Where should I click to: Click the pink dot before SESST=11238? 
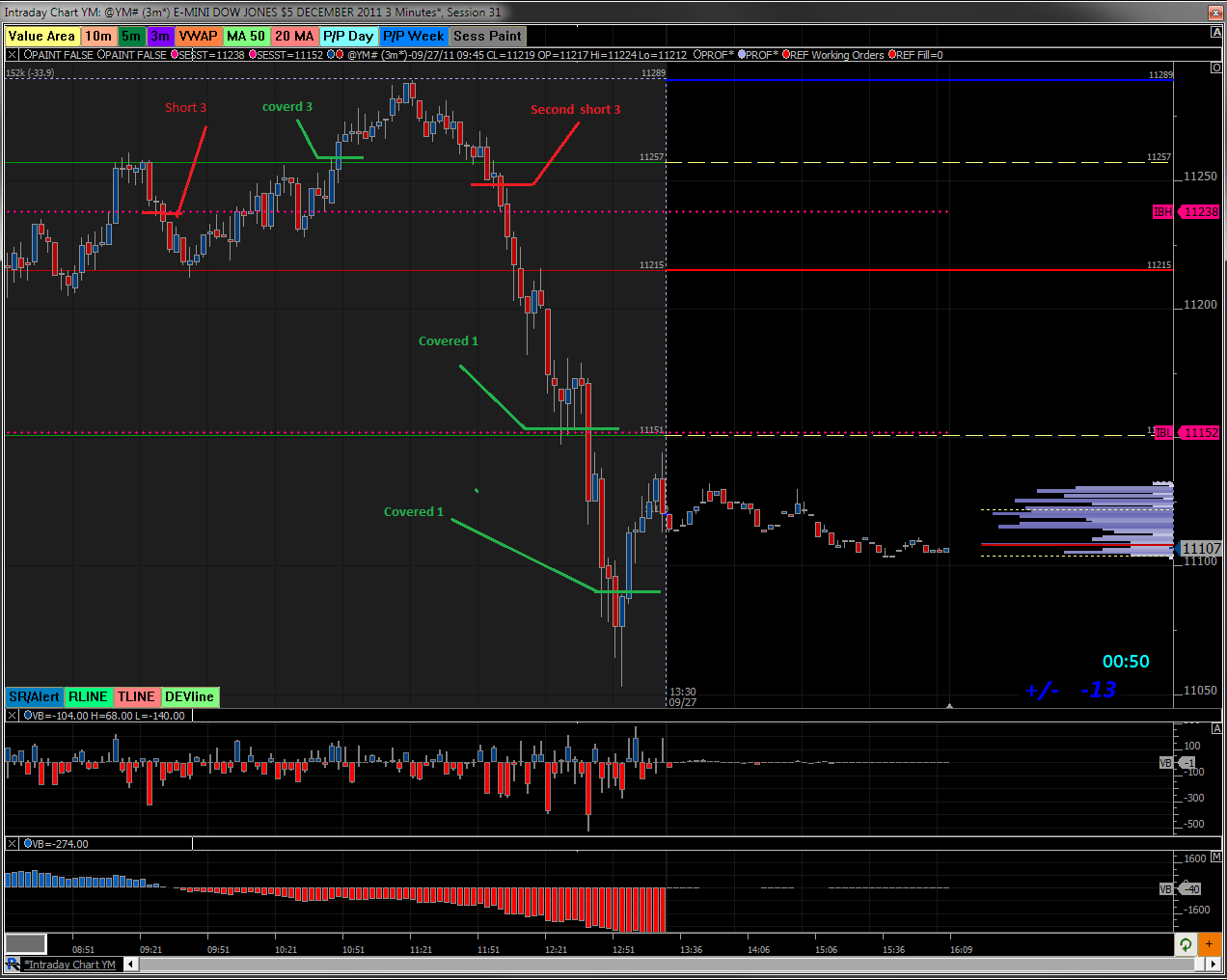[x=174, y=55]
